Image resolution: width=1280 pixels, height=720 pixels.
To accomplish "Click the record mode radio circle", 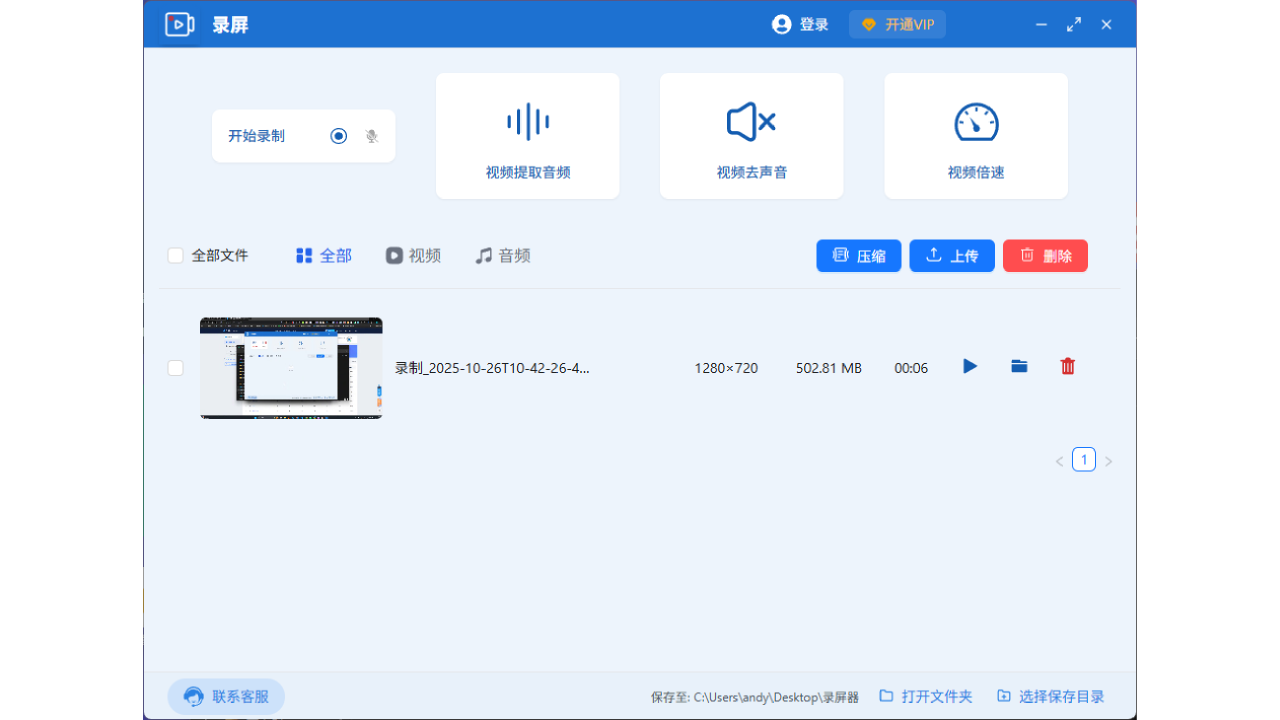I will tap(338, 135).
